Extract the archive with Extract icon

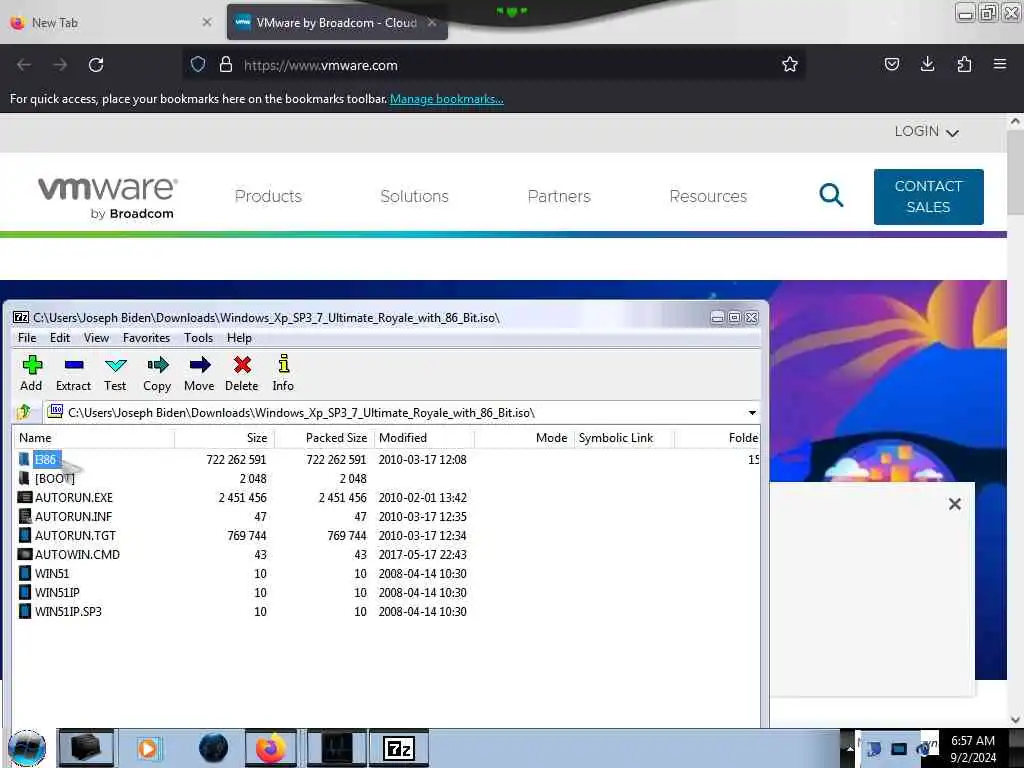73,373
